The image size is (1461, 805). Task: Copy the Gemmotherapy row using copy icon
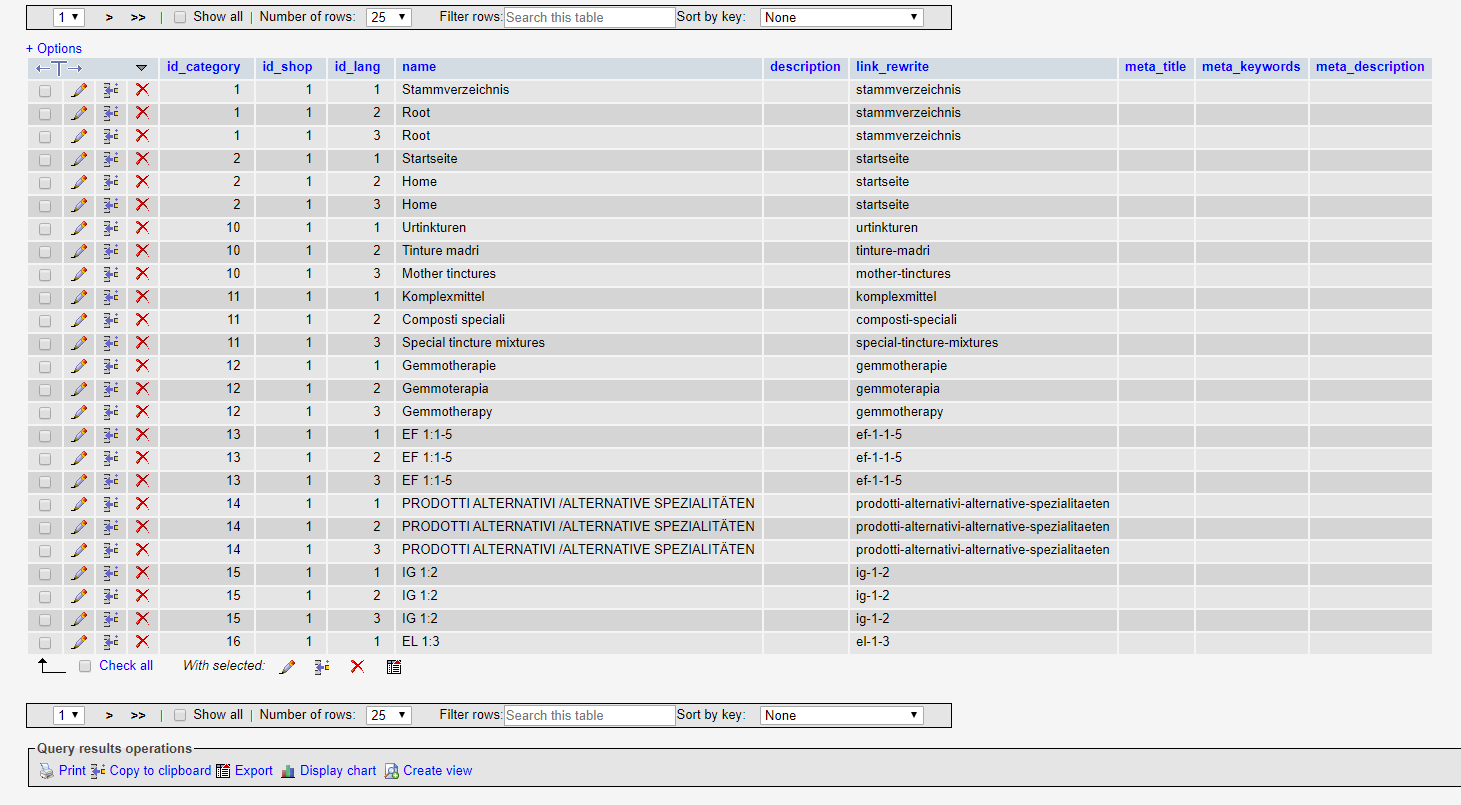pos(111,412)
